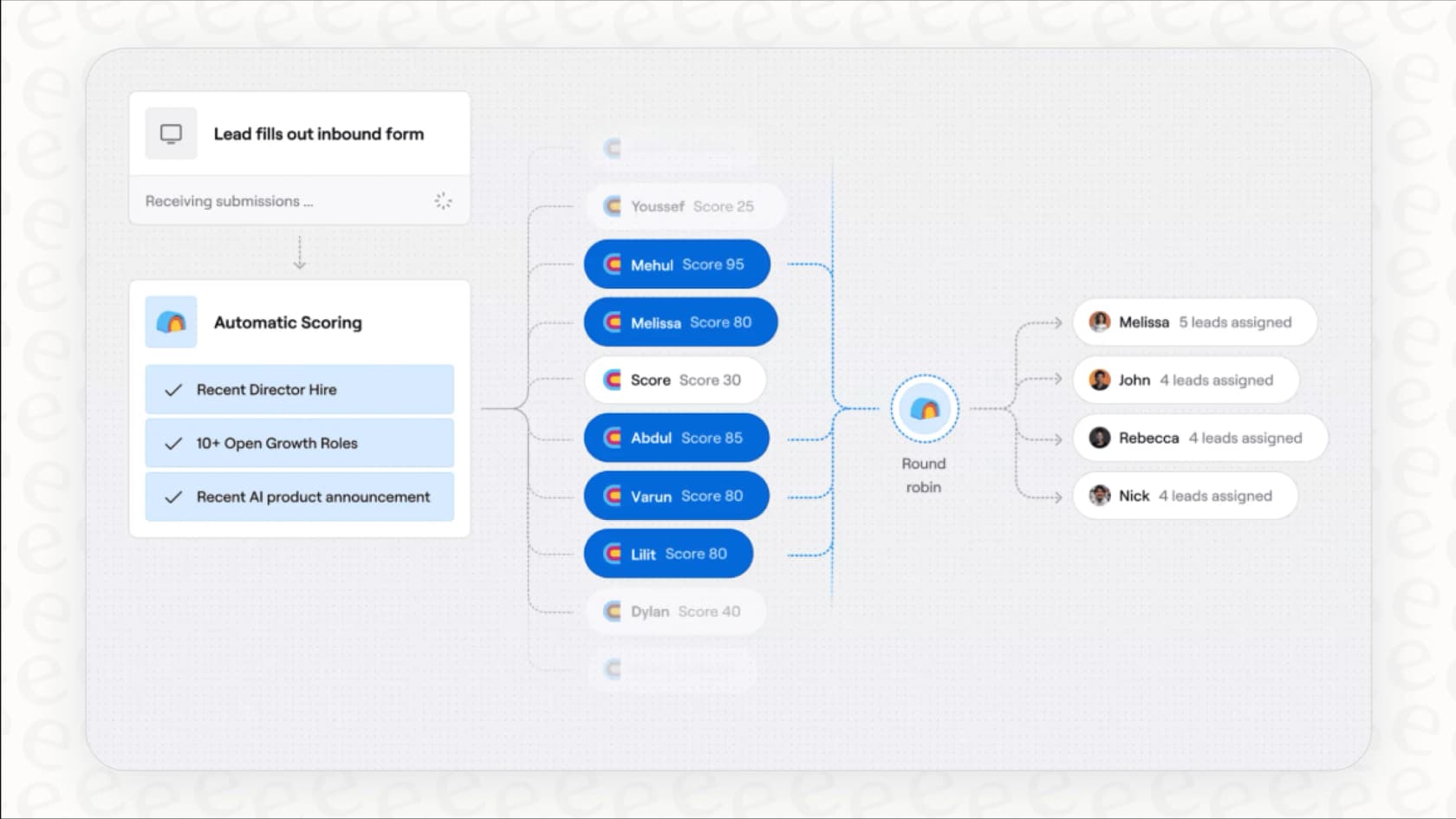1456x819 pixels.
Task: Click the monitor icon beside inbound form title
Action: pyautogui.click(x=171, y=133)
